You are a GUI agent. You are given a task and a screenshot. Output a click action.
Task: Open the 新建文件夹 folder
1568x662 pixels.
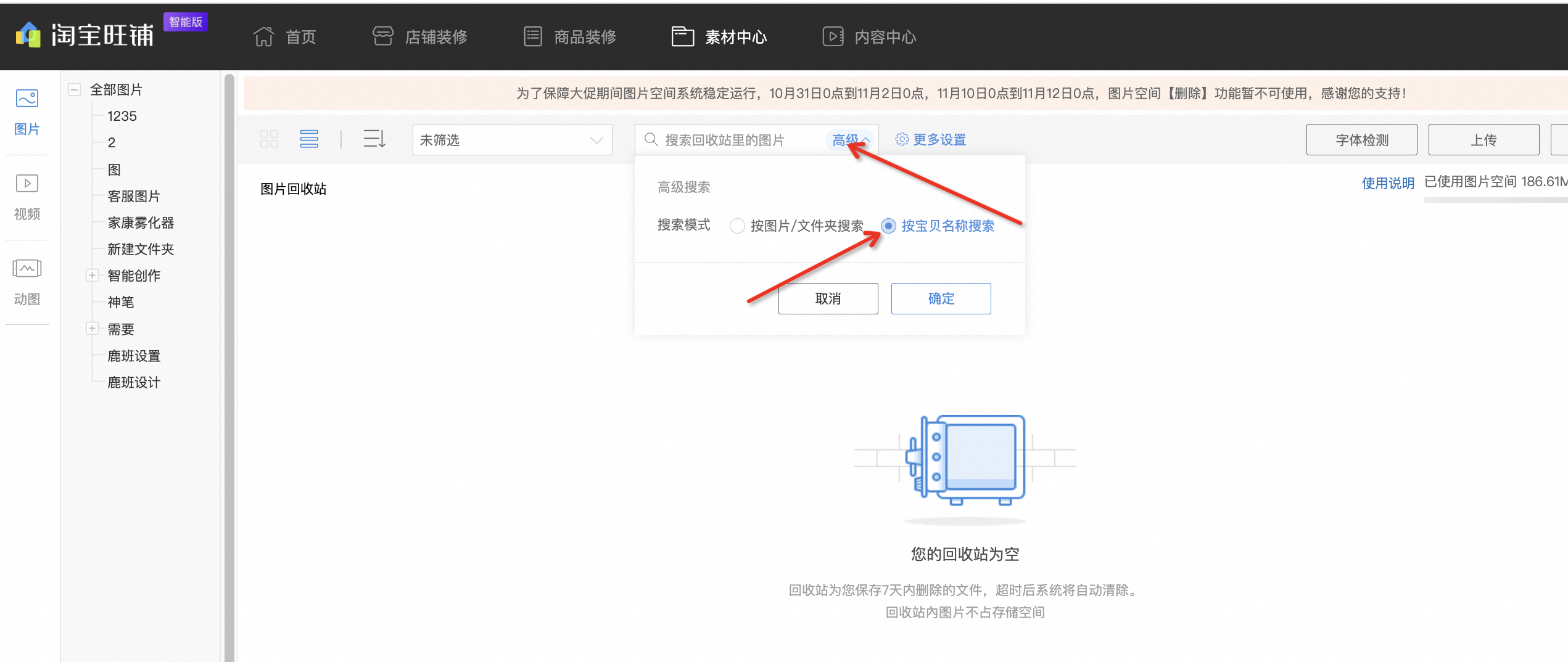coord(141,249)
